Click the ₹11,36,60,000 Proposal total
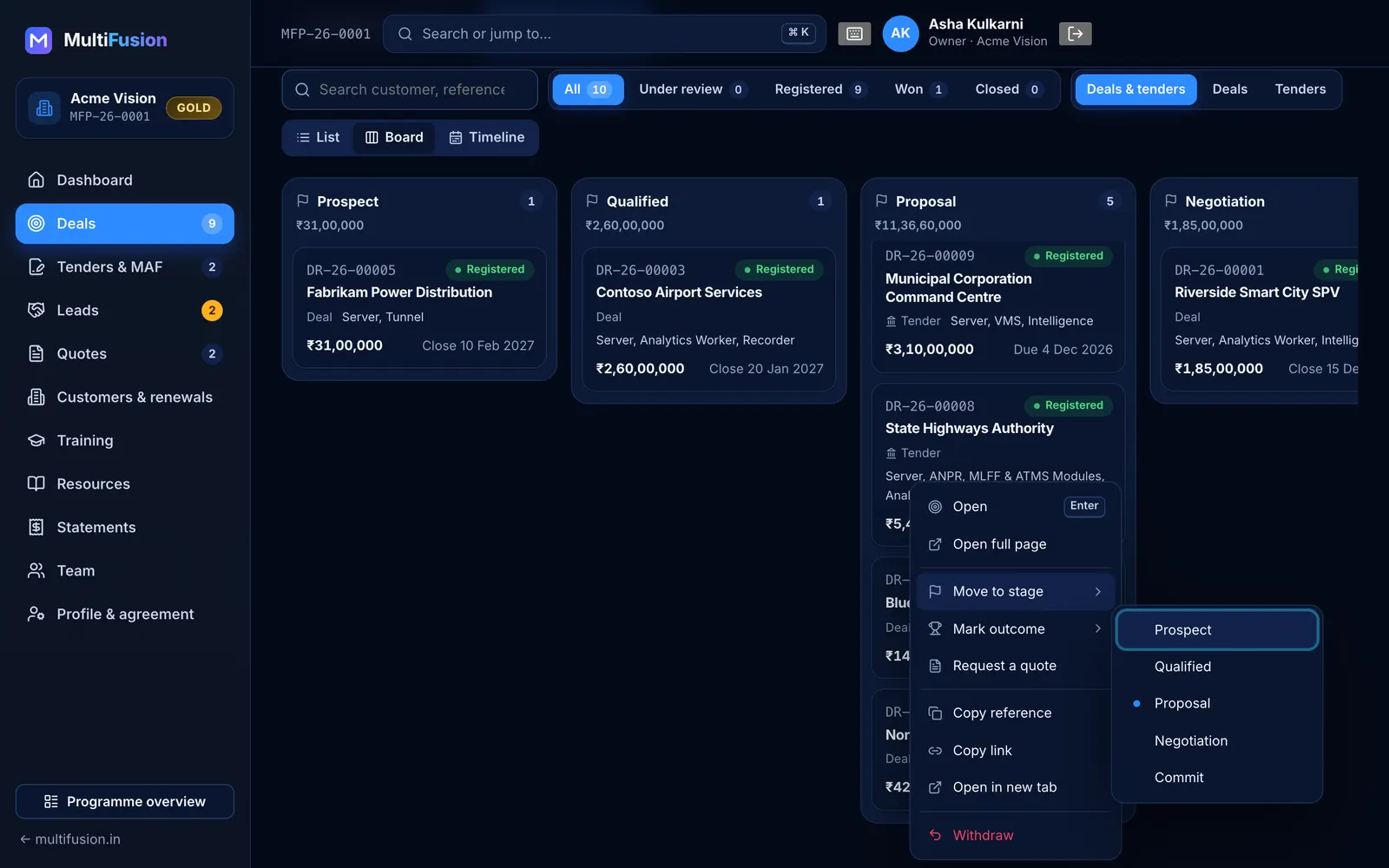Image resolution: width=1389 pixels, height=868 pixels. coord(918,226)
